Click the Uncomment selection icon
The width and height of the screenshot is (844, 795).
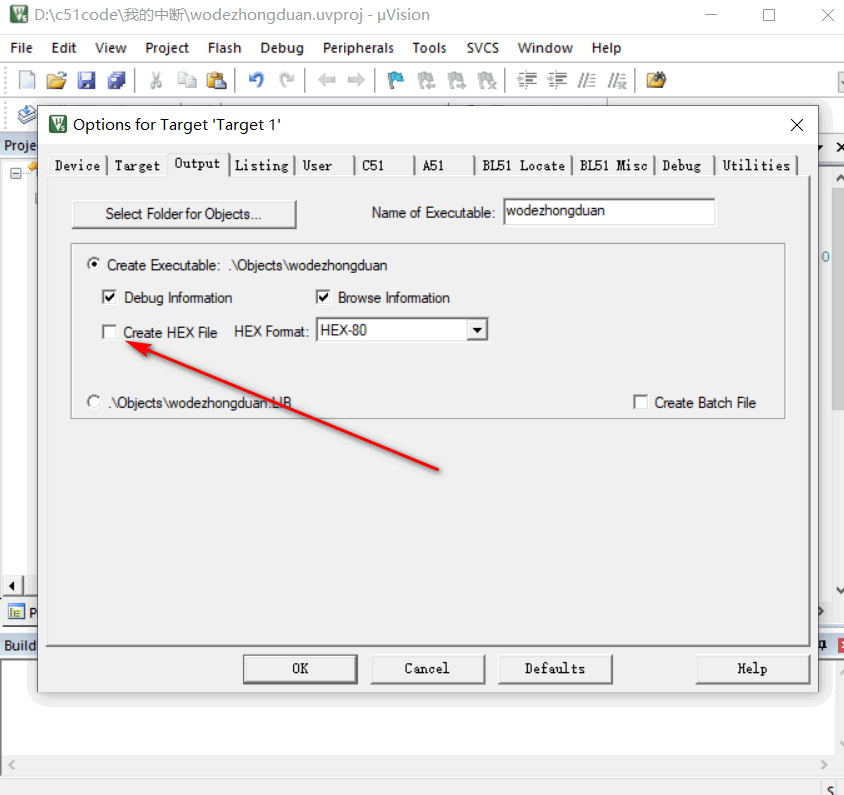coord(617,81)
